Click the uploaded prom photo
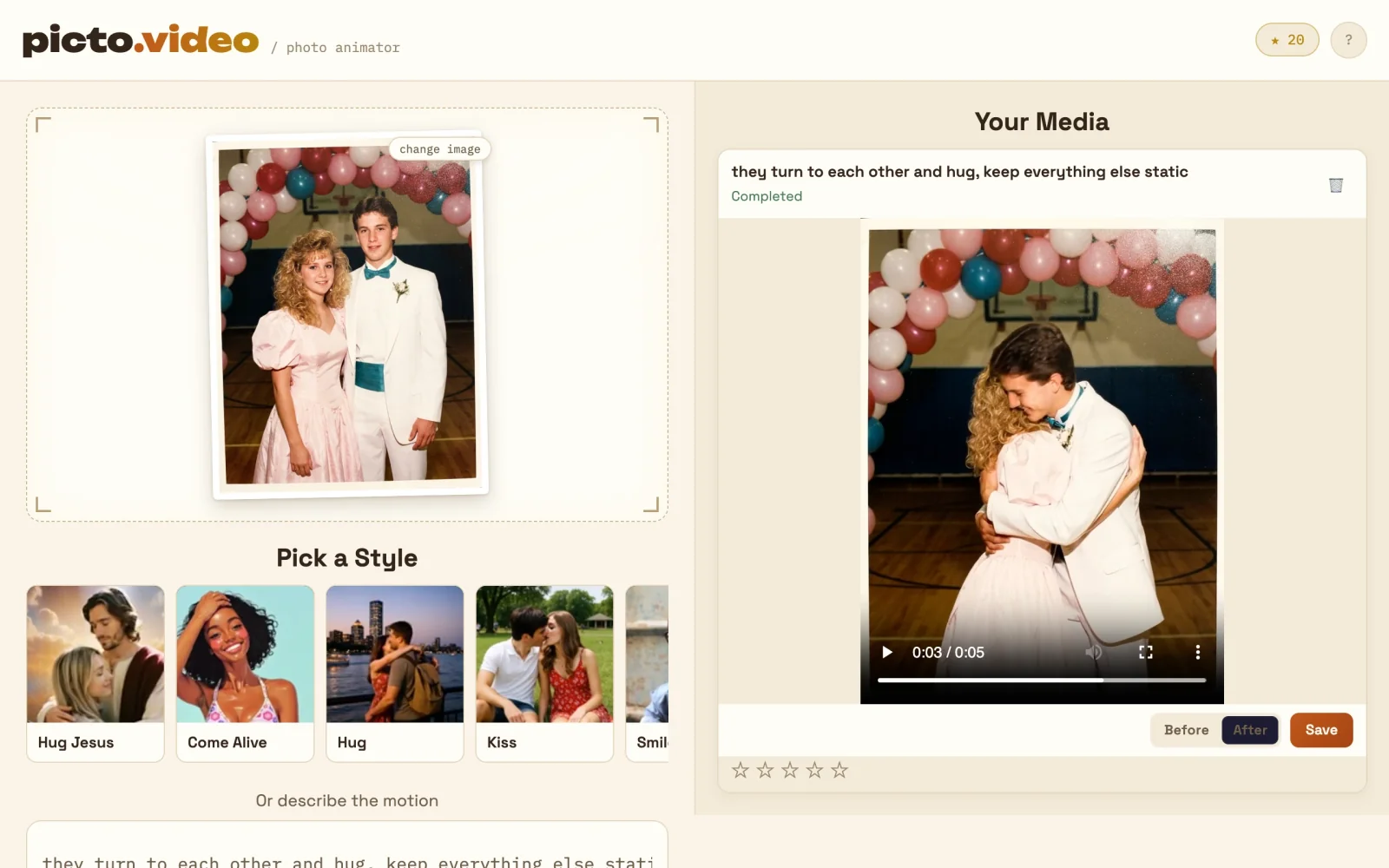 point(349,316)
